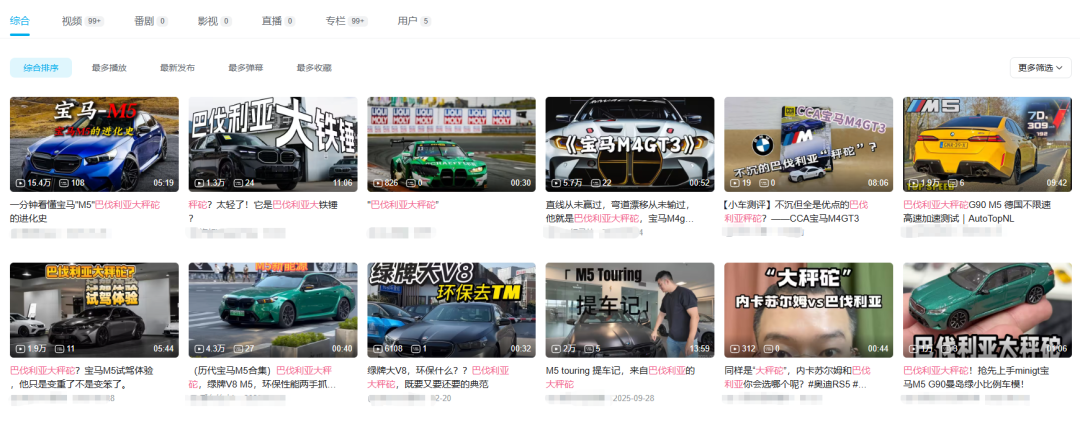
Task: Sort results by 最多弹幕
Action: point(245,68)
